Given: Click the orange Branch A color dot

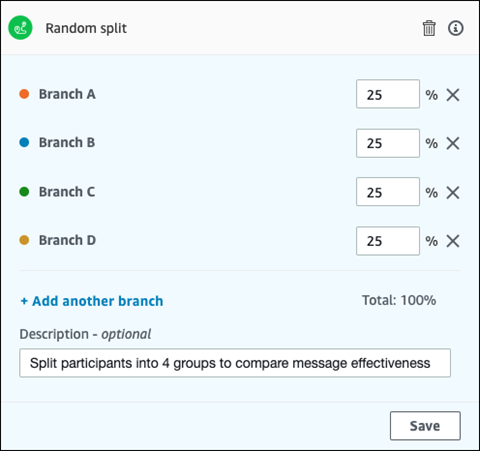Looking at the screenshot, I should (24, 94).
